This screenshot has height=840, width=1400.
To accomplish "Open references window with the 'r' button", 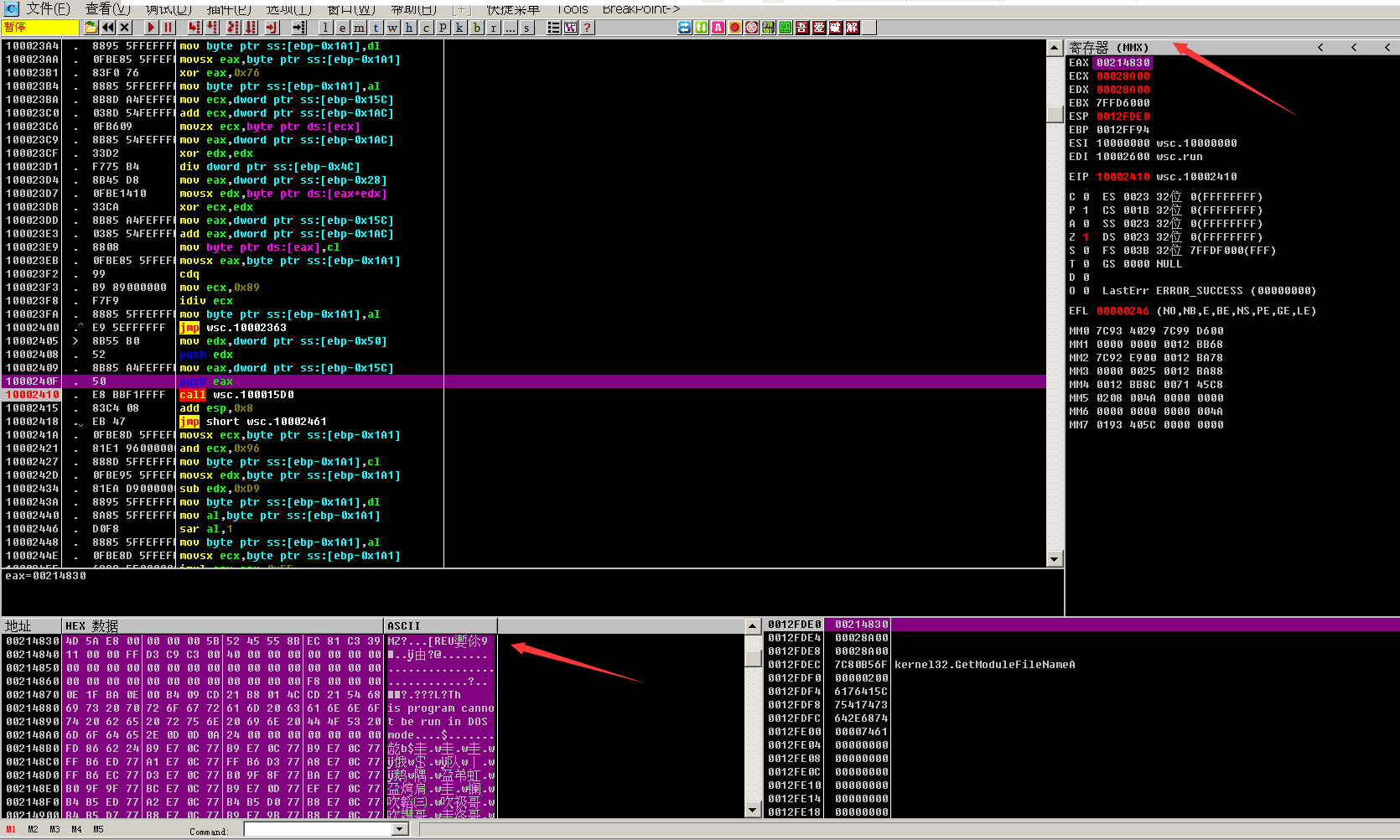I will tap(493, 28).
